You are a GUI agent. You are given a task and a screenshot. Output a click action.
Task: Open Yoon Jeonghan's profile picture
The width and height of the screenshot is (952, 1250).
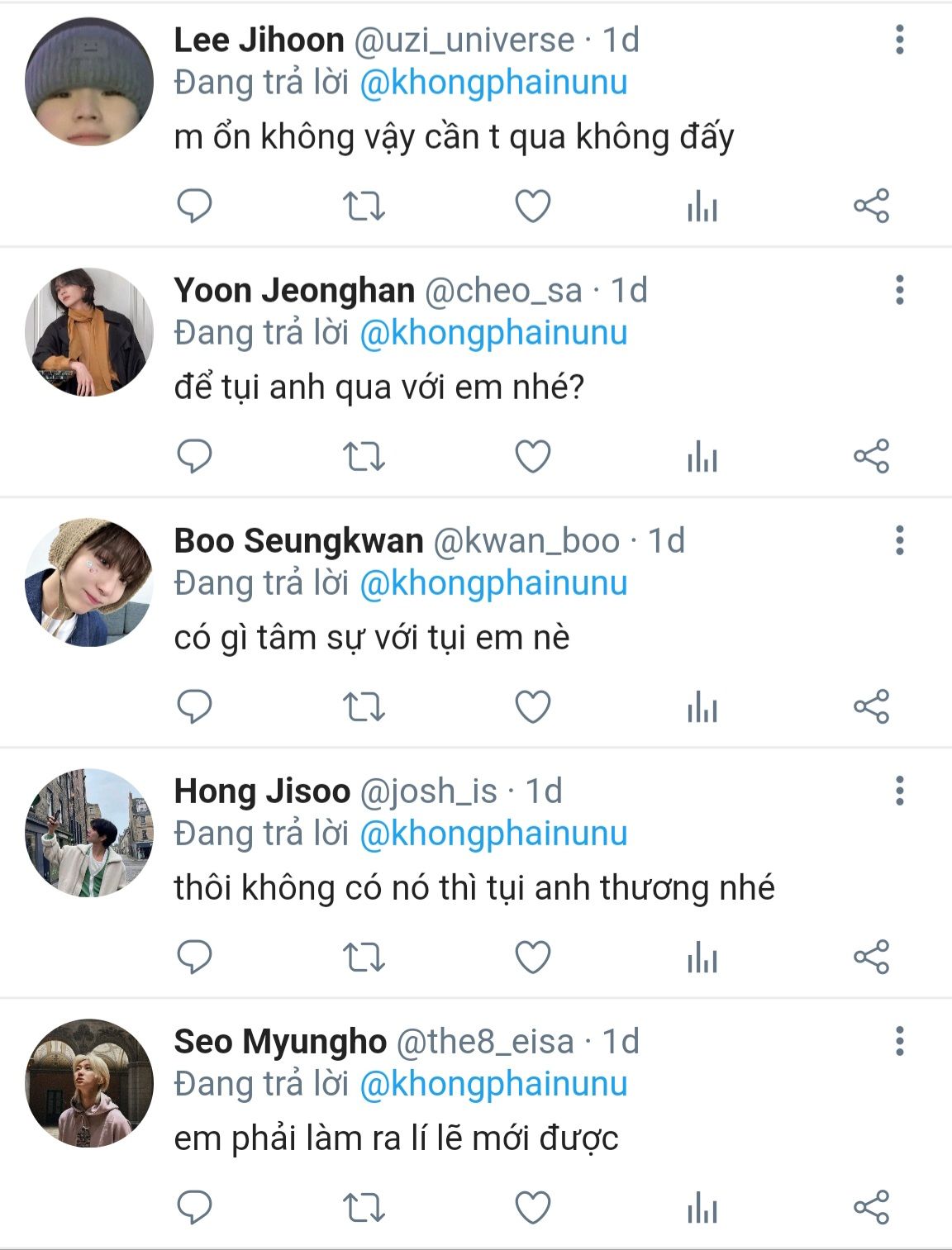pyautogui.click(x=89, y=332)
